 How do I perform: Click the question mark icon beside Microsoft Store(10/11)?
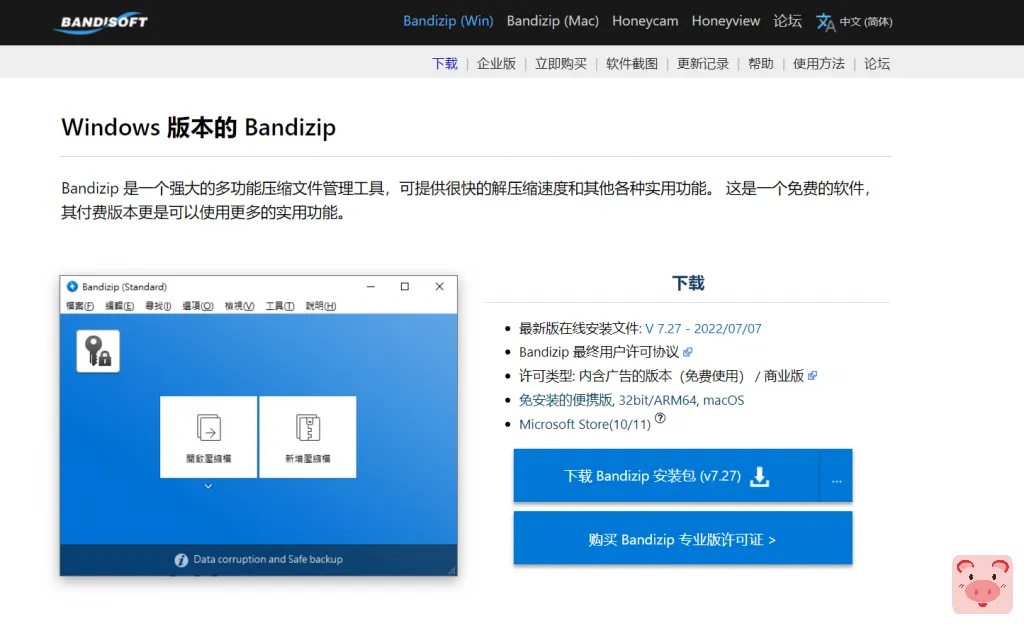click(660, 416)
